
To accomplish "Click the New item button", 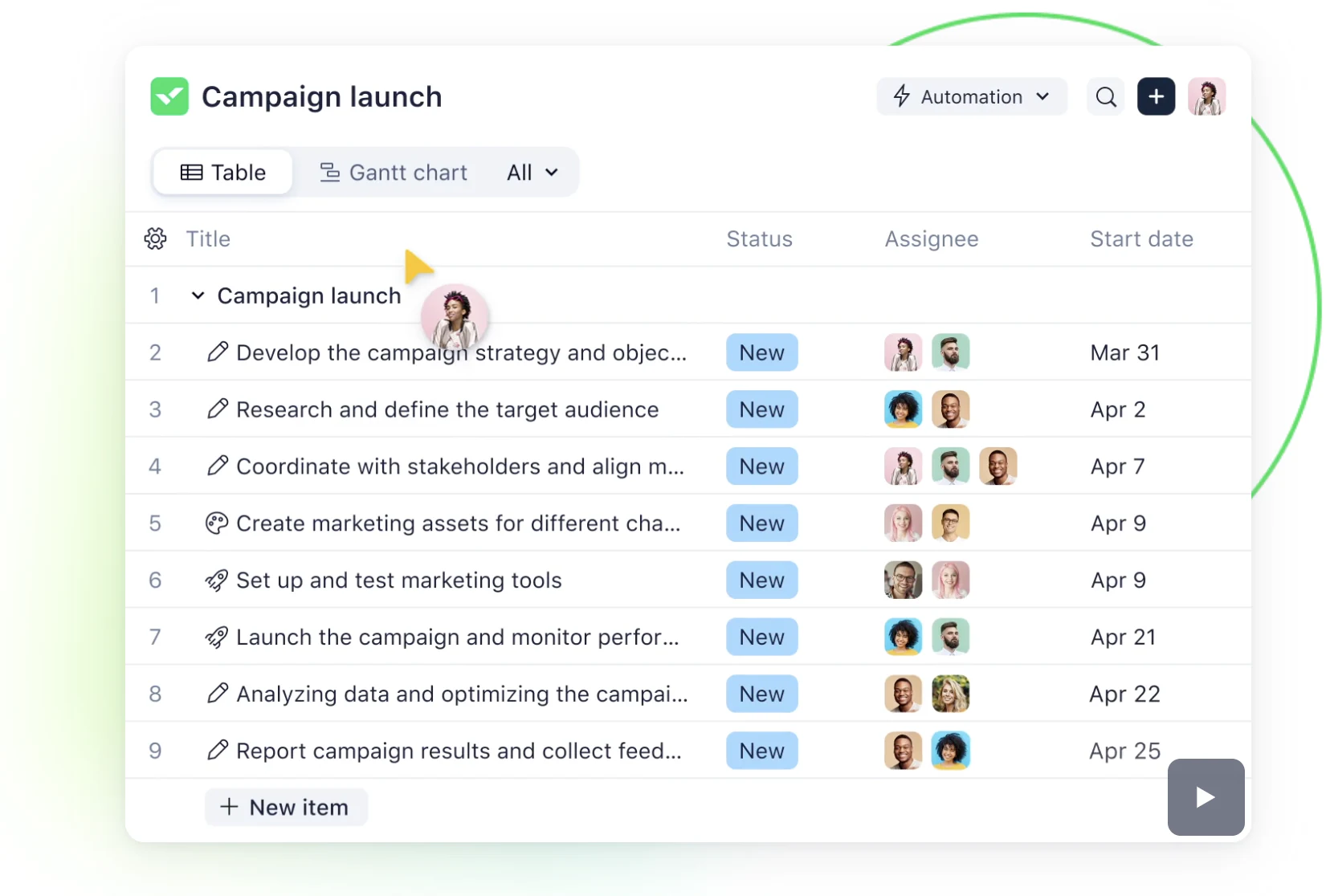I will [x=286, y=807].
